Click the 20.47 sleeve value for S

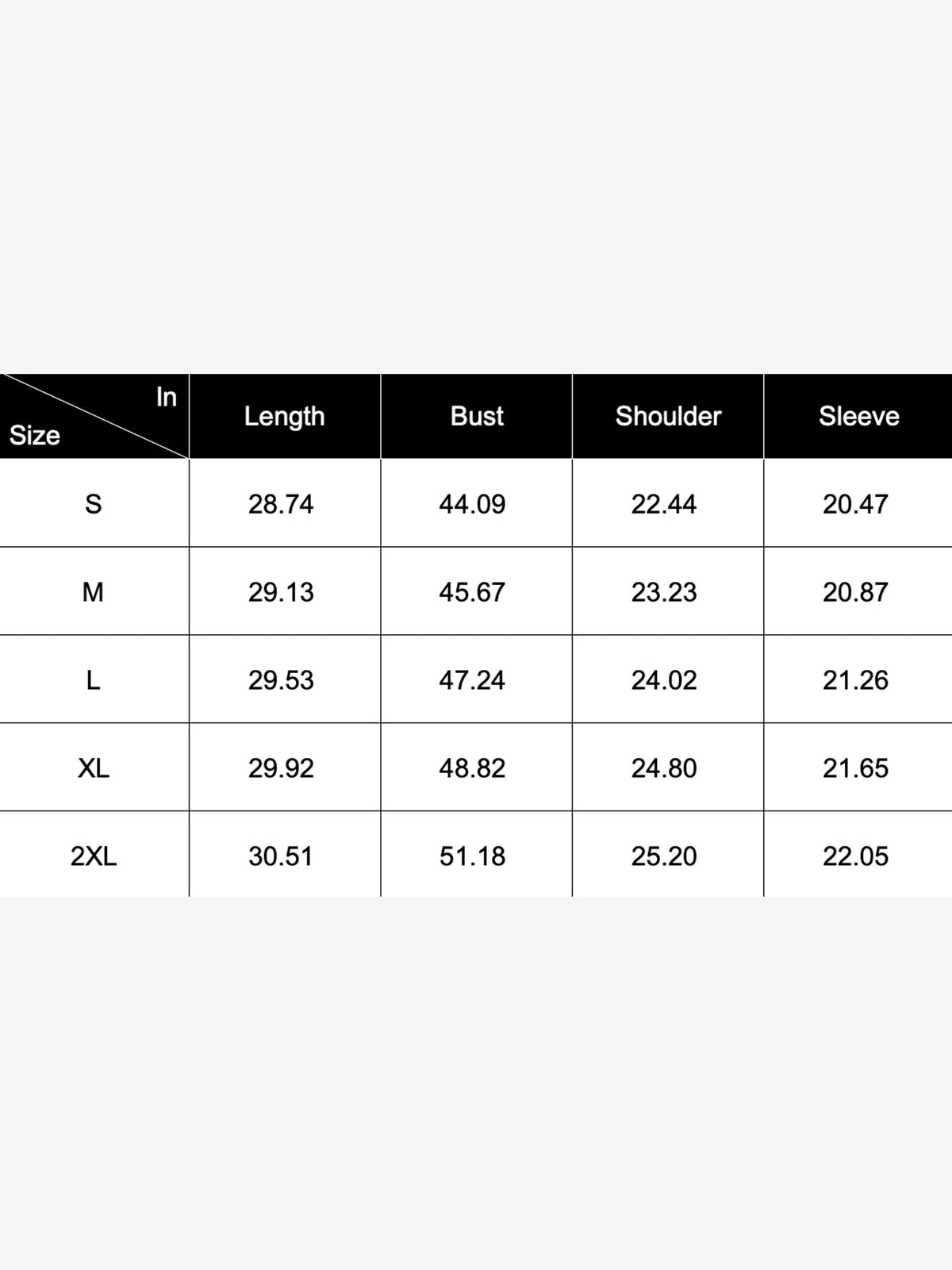[x=855, y=503]
